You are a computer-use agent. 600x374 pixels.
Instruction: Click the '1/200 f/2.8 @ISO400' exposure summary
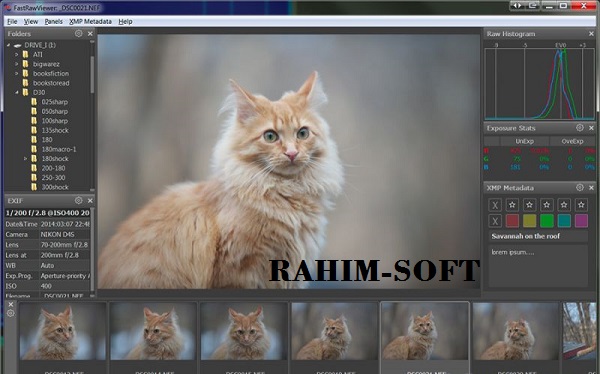(47, 213)
